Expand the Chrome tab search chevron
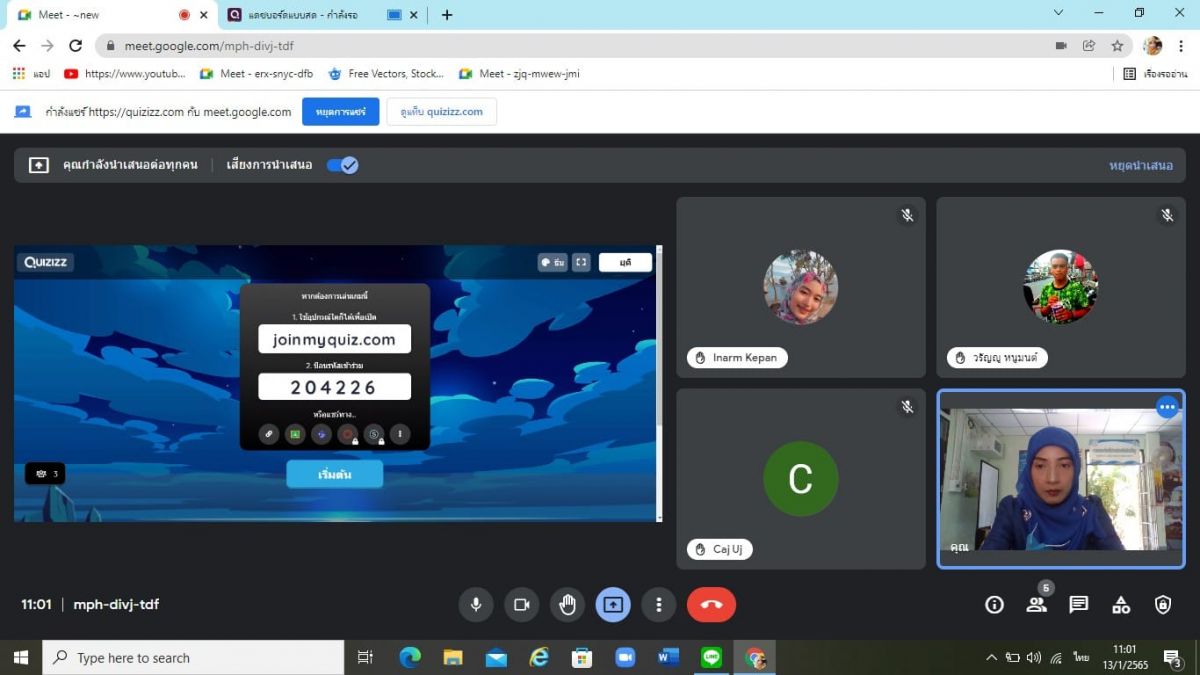The height and width of the screenshot is (675, 1200). 1058,14
